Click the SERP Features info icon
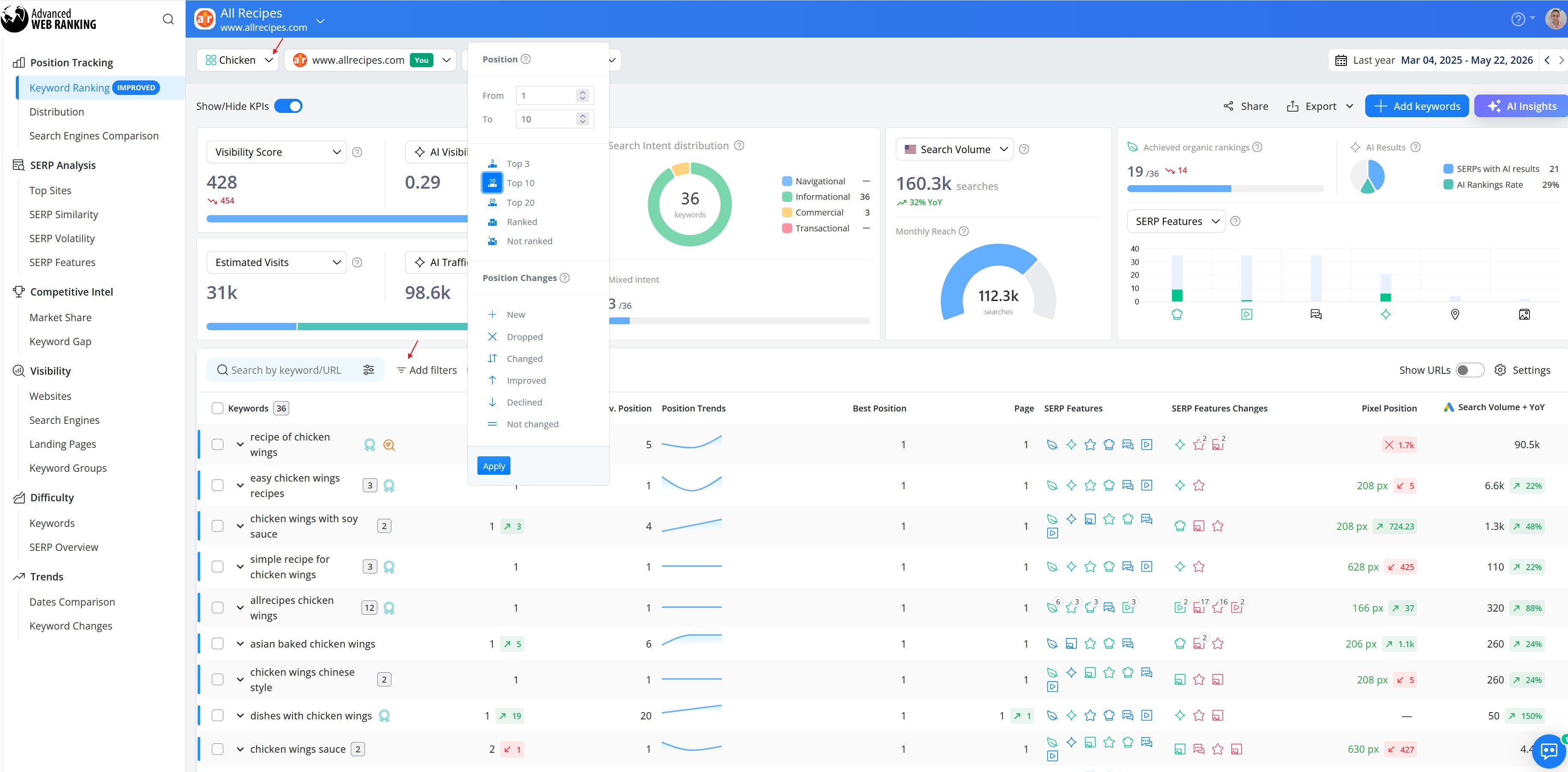 pos(1235,222)
